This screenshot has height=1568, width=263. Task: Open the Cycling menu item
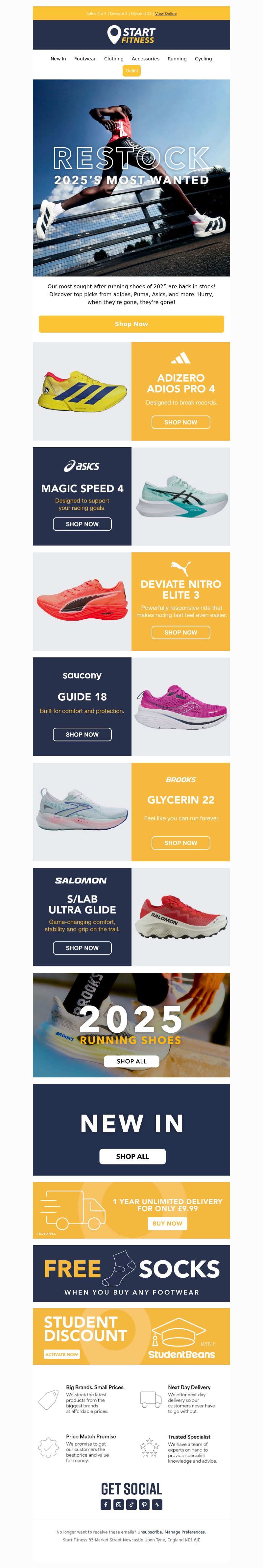pyautogui.click(x=203, y=59)
